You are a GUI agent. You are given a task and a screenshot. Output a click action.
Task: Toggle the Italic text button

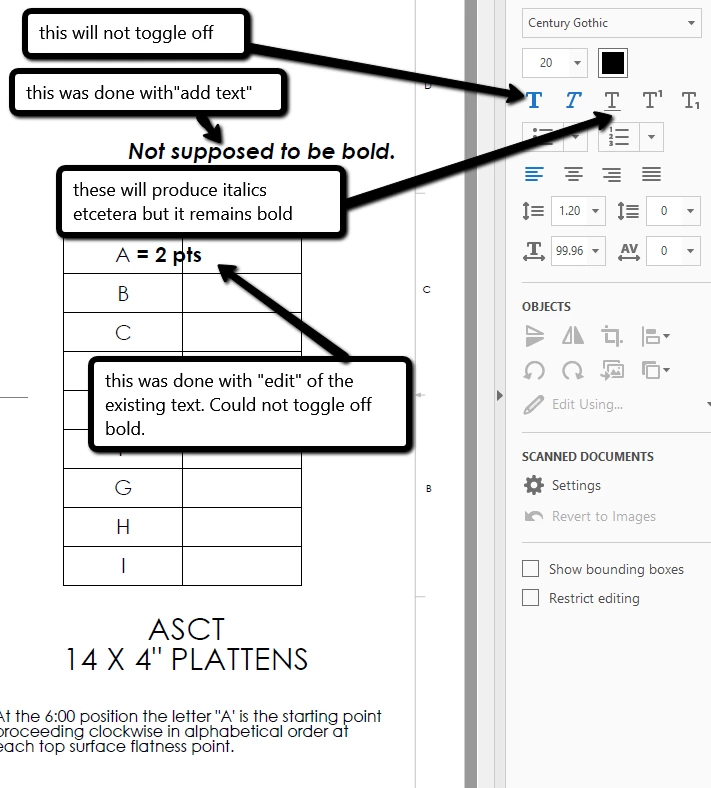(573, 101)
